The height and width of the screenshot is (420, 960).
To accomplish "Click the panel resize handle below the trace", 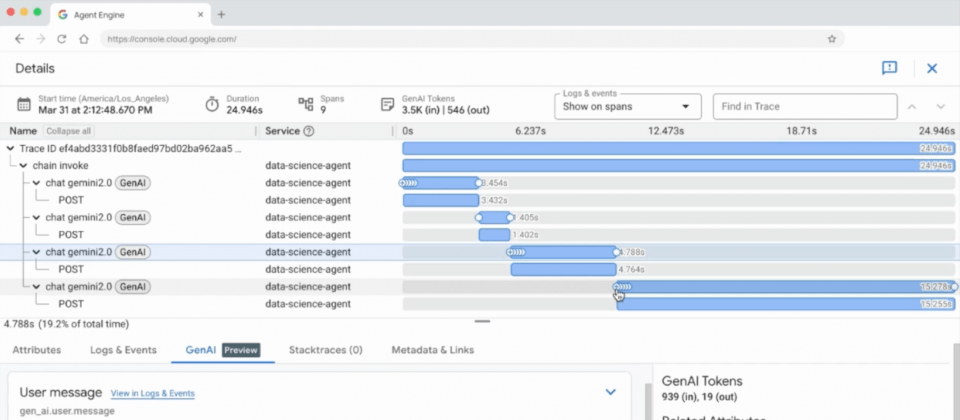I will point(482,321).
